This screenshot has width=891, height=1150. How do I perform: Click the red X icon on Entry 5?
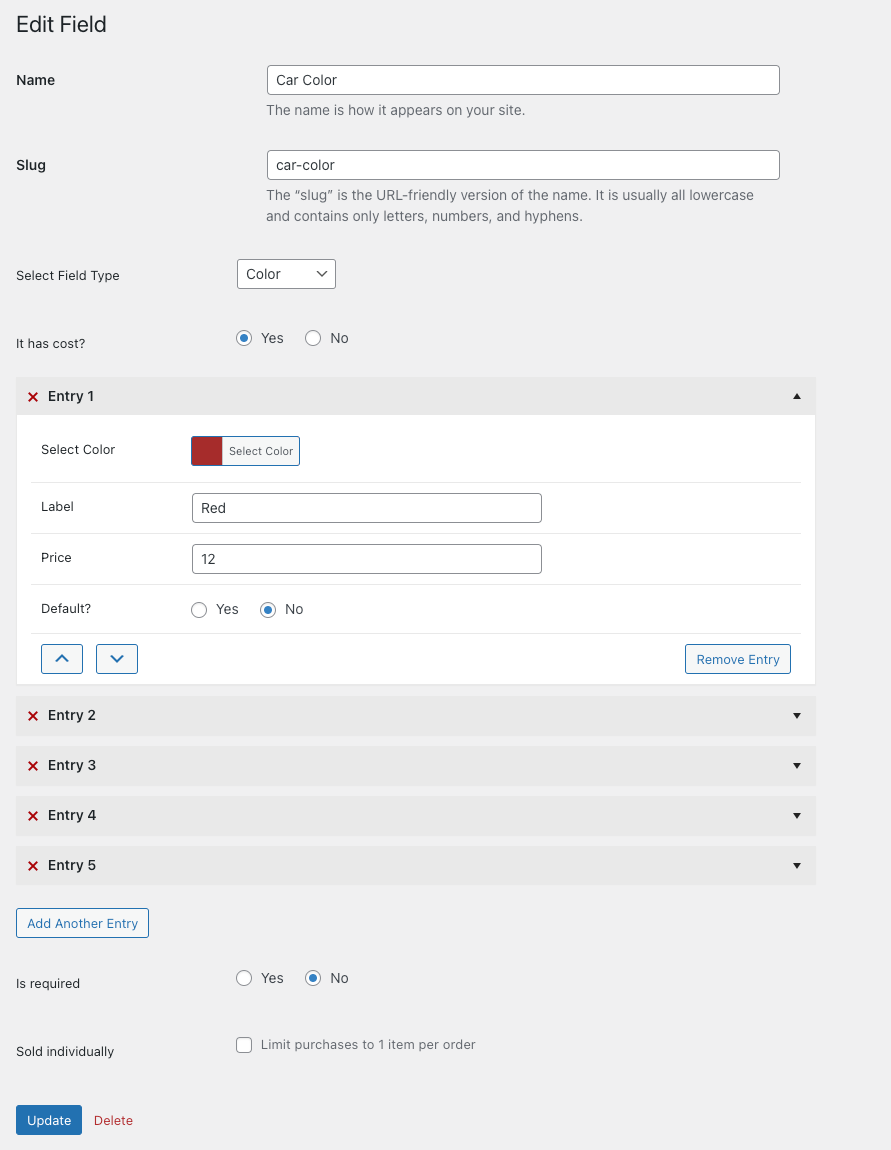[33, 866]
